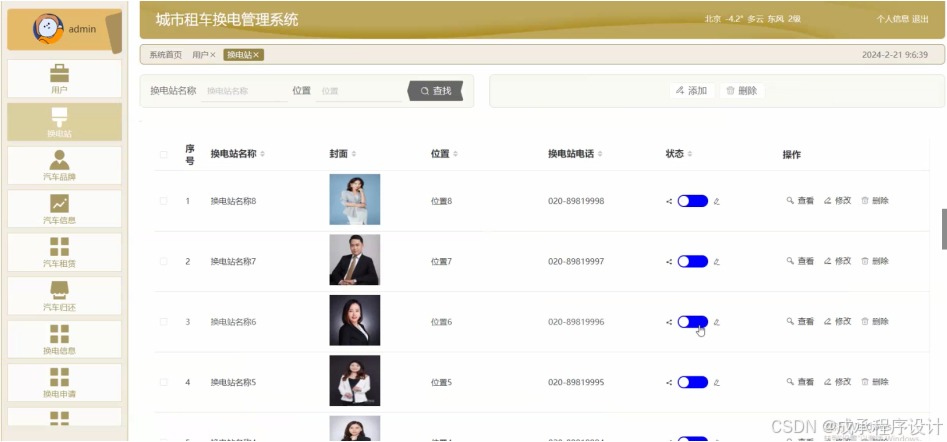Click 删除 for 换电站名称6
Screen dimensions: 947x442
pos(875,322)
